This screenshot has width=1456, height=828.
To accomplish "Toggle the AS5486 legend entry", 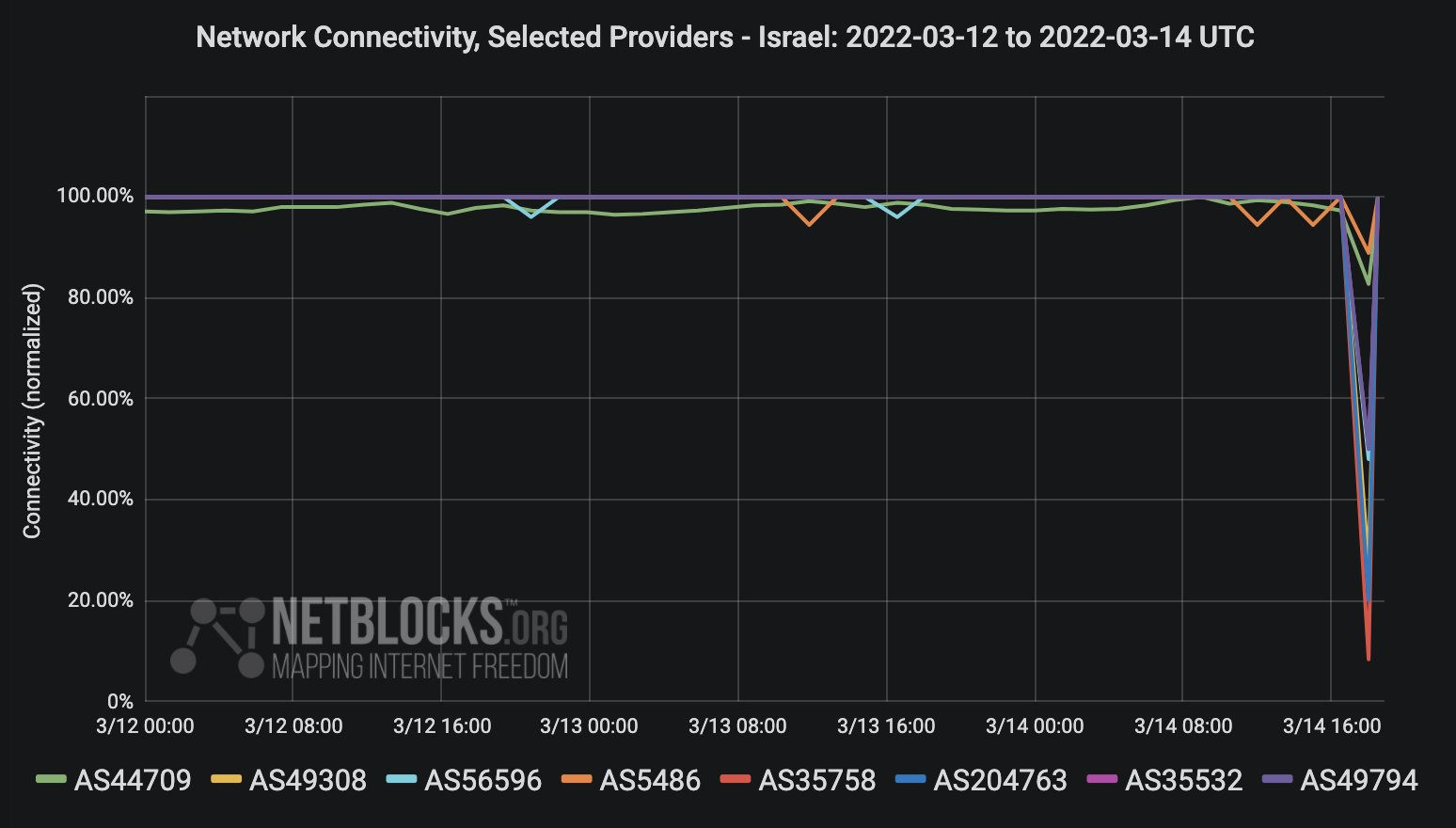I will tap(631, 780).
